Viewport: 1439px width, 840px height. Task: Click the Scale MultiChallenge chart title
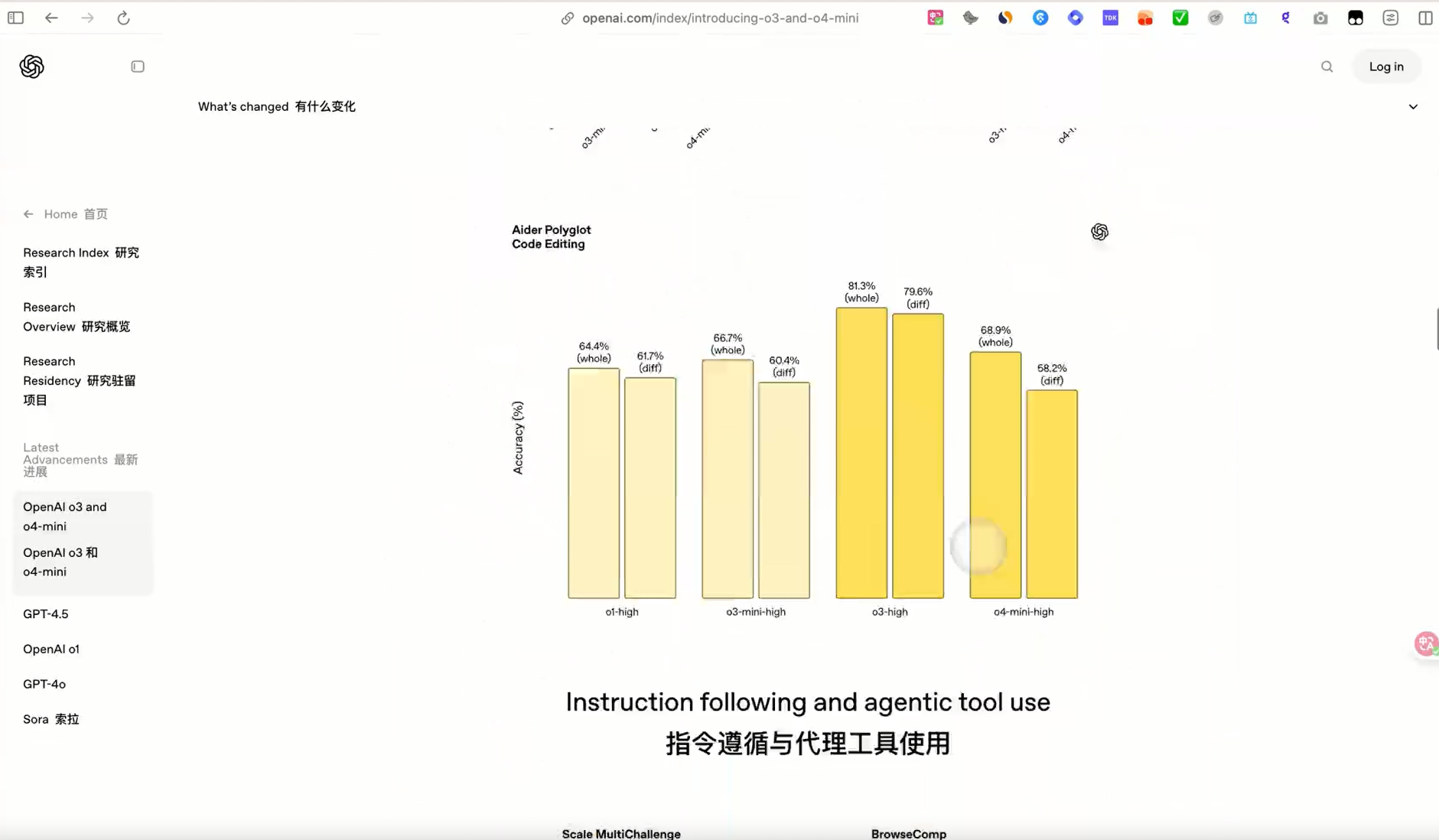pos(621,833)
